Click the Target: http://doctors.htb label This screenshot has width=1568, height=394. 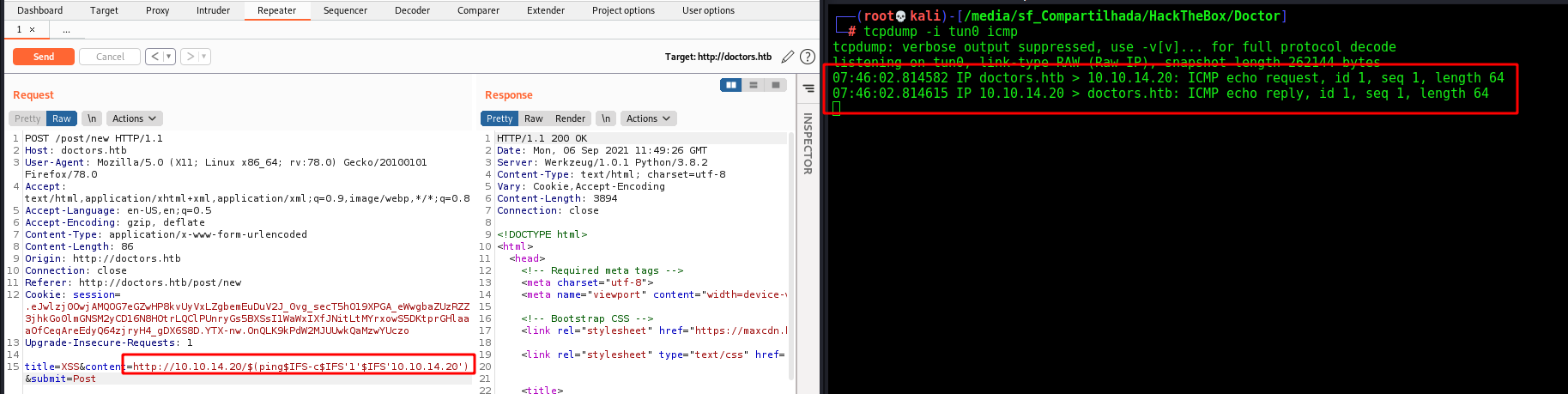(718, 57)
